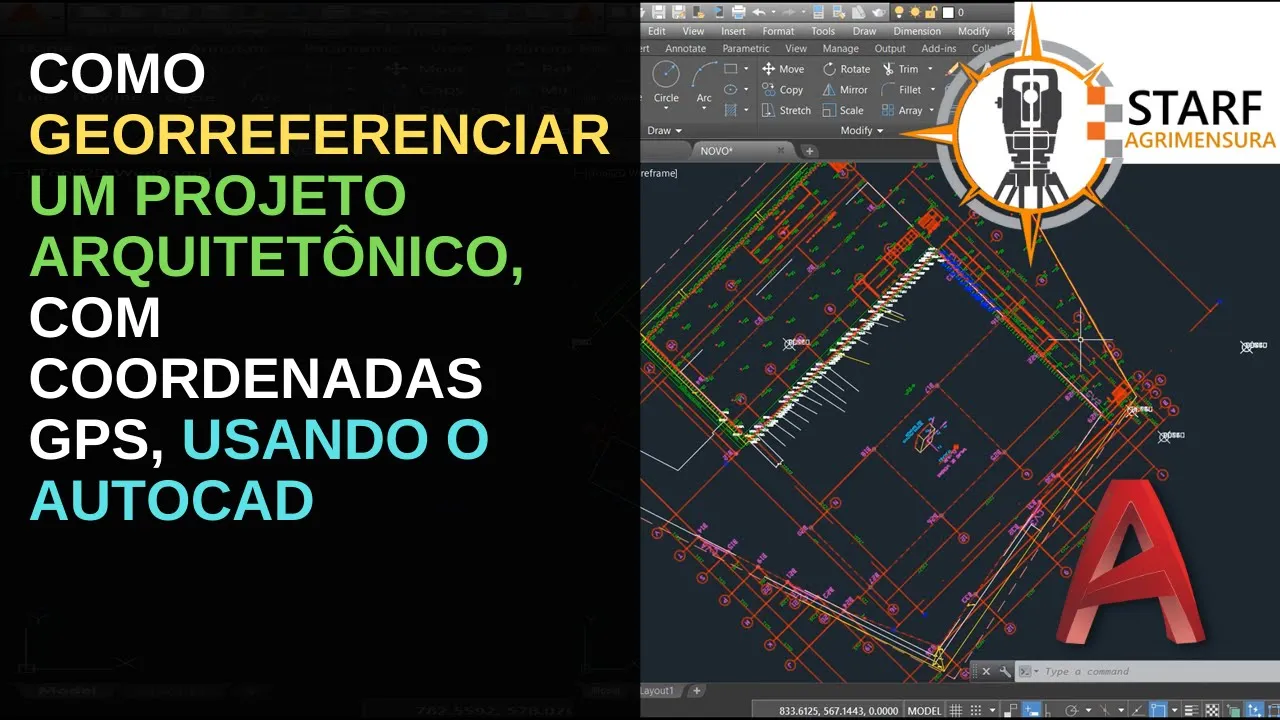
Task: Activate the Rotate tool
Action: pos(846,69)
